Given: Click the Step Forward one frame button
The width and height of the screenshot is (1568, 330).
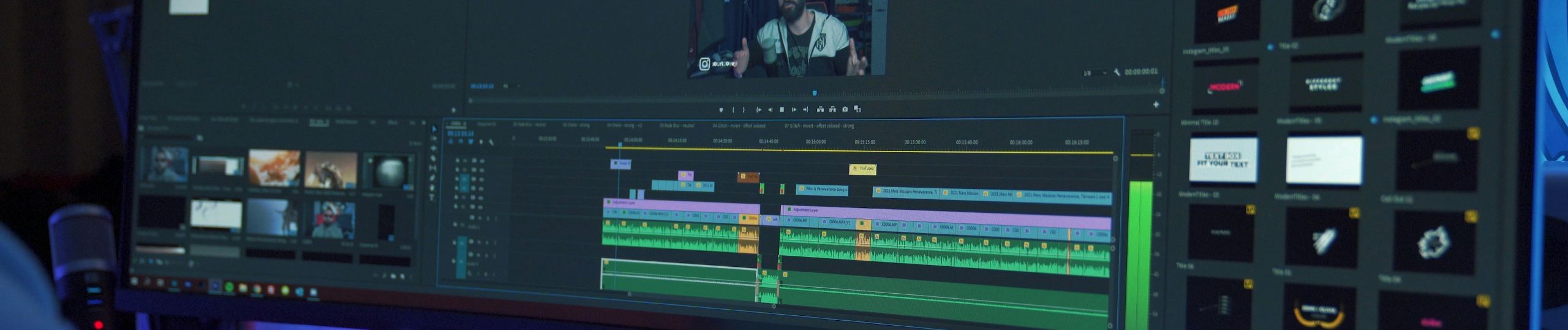Looking at the screenshot, I should point(794,110).
